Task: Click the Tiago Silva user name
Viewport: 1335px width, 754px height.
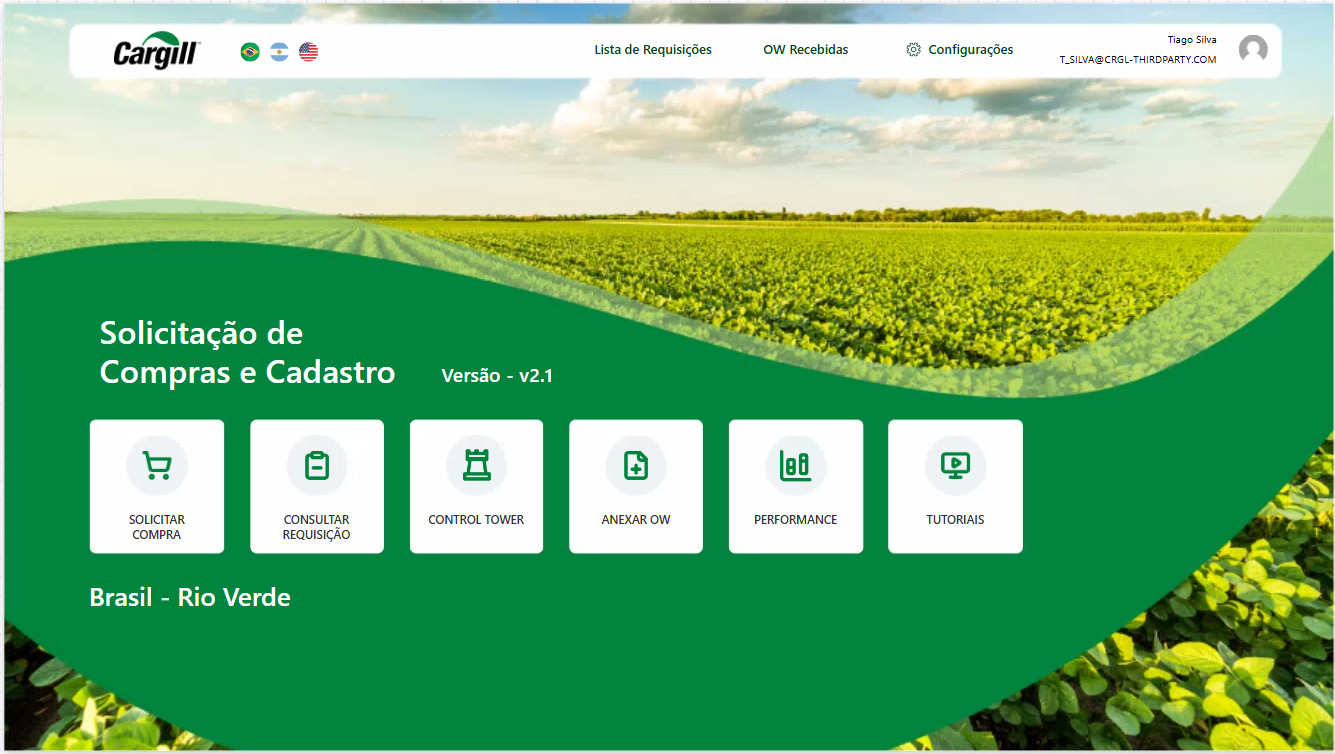Action: pyautogui.click(x=1192, y=40)
